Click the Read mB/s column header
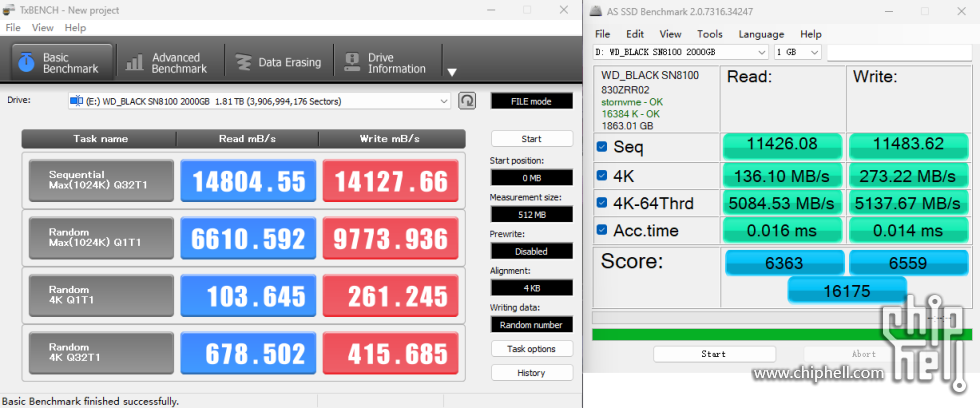This screenshot has height=408, width=980. 248,139
